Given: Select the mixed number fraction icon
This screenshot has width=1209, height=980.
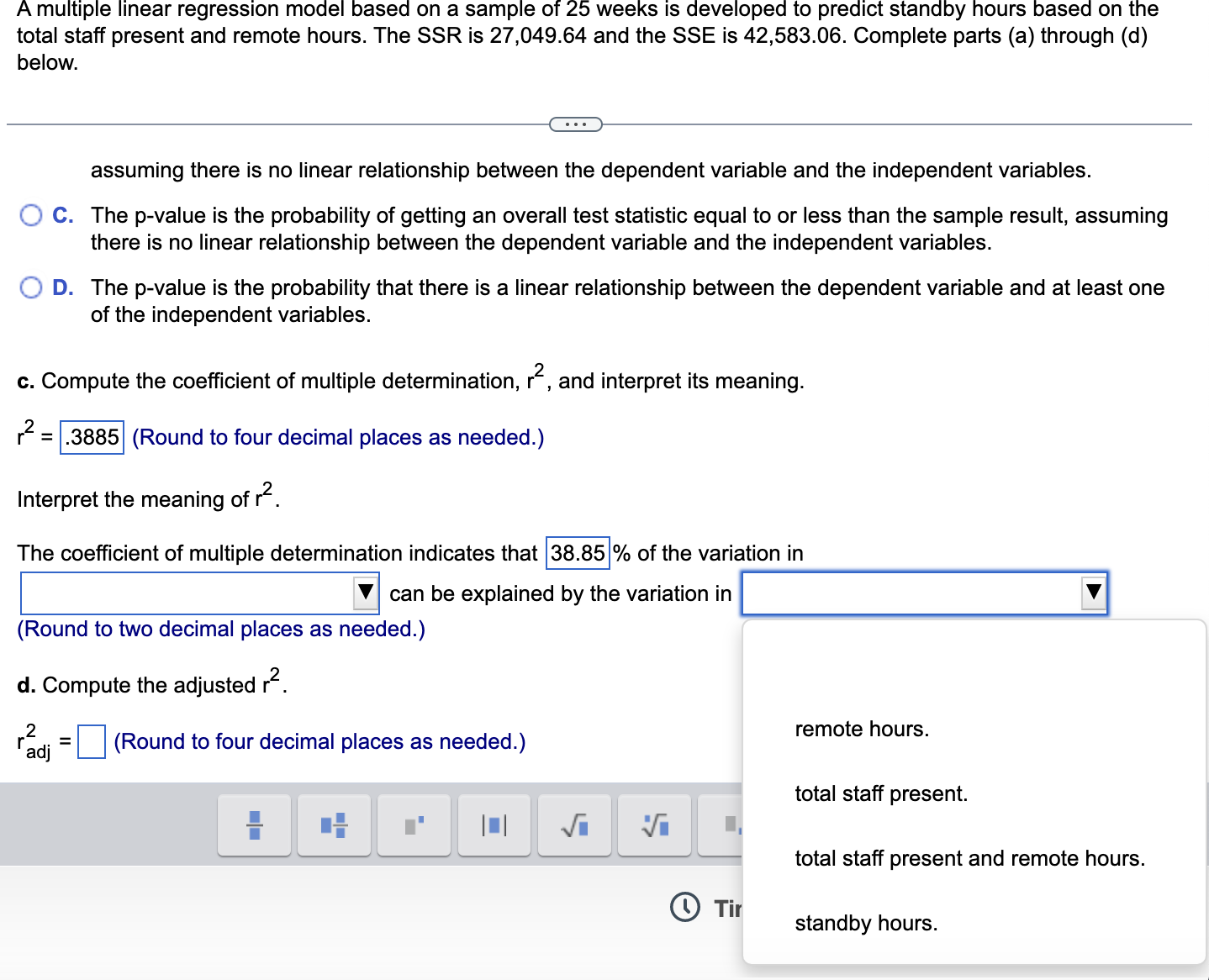Looking at the screenshot, I should click(334, 825).
